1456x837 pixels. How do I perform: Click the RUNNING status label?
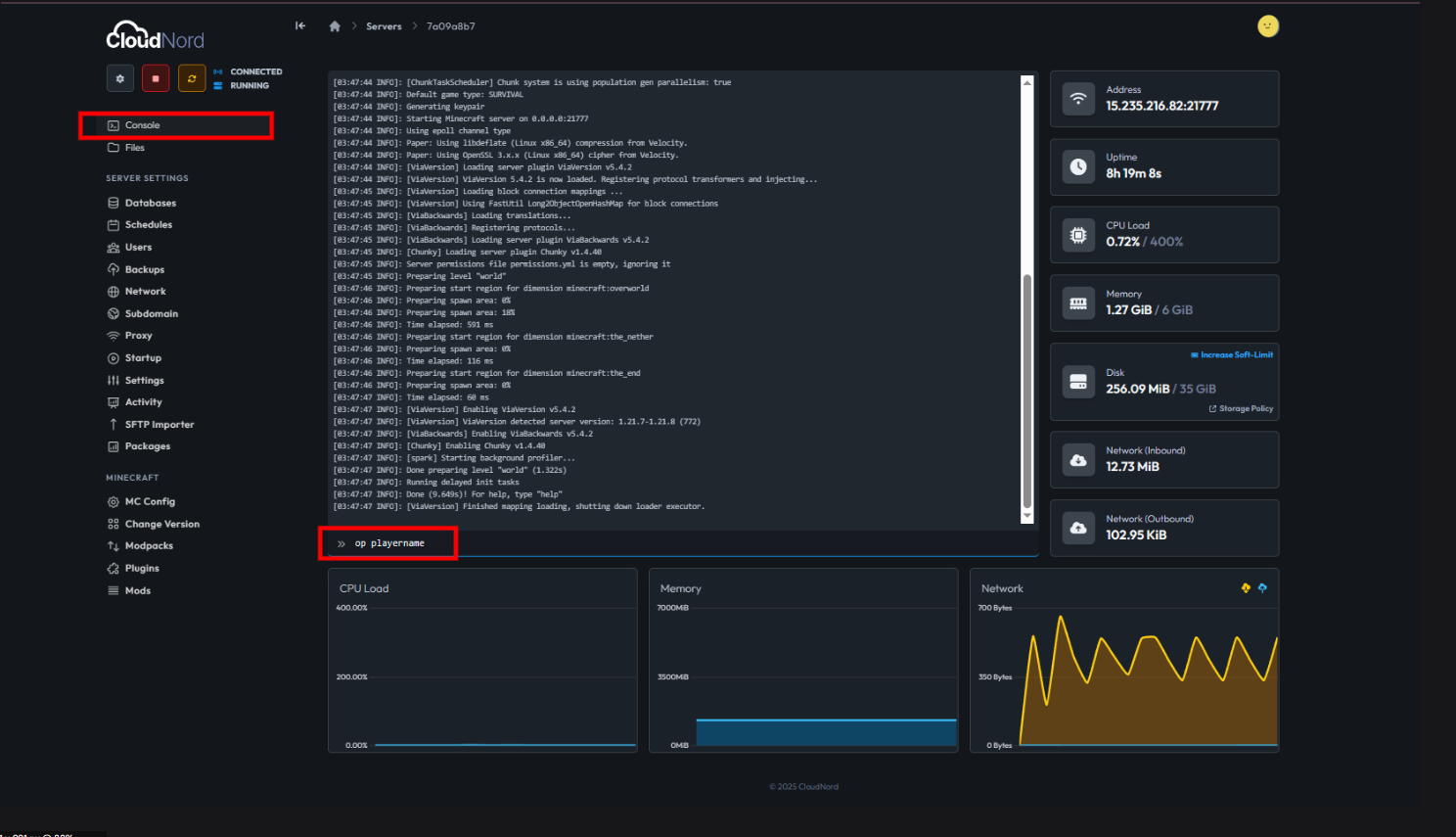tap(250, 85)
